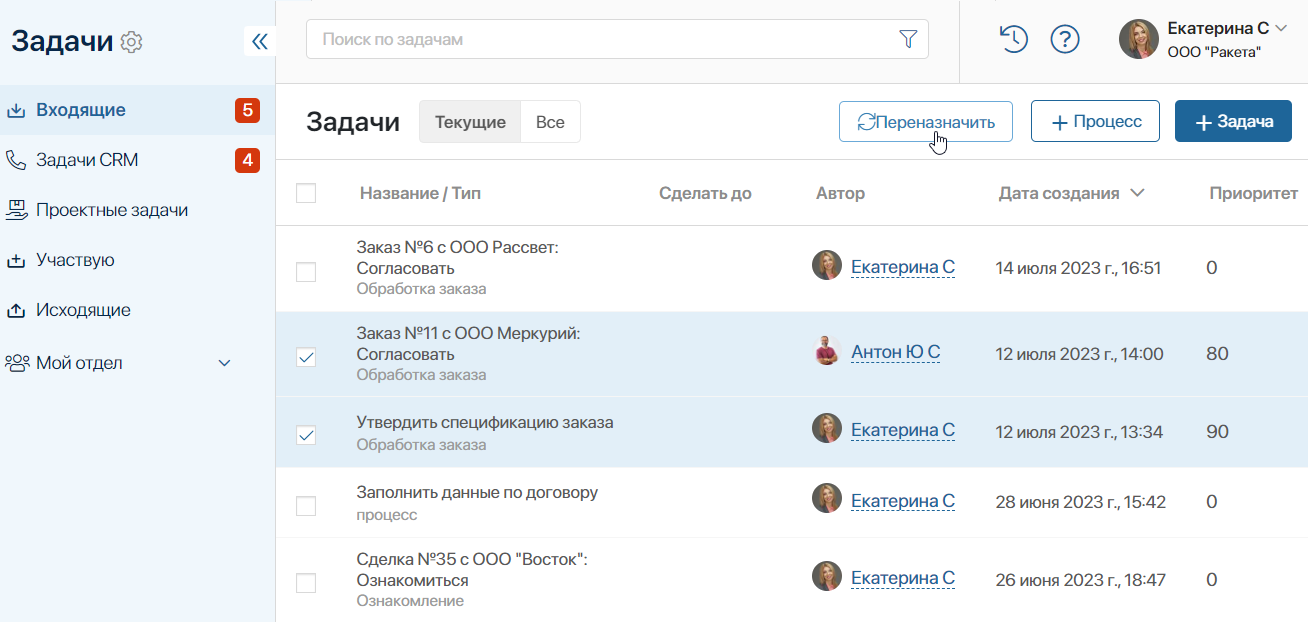Viewport: 1308px width, 622px height.
Task: Open task Утвердить спецификацию заказа
Action: pos(485,422)
